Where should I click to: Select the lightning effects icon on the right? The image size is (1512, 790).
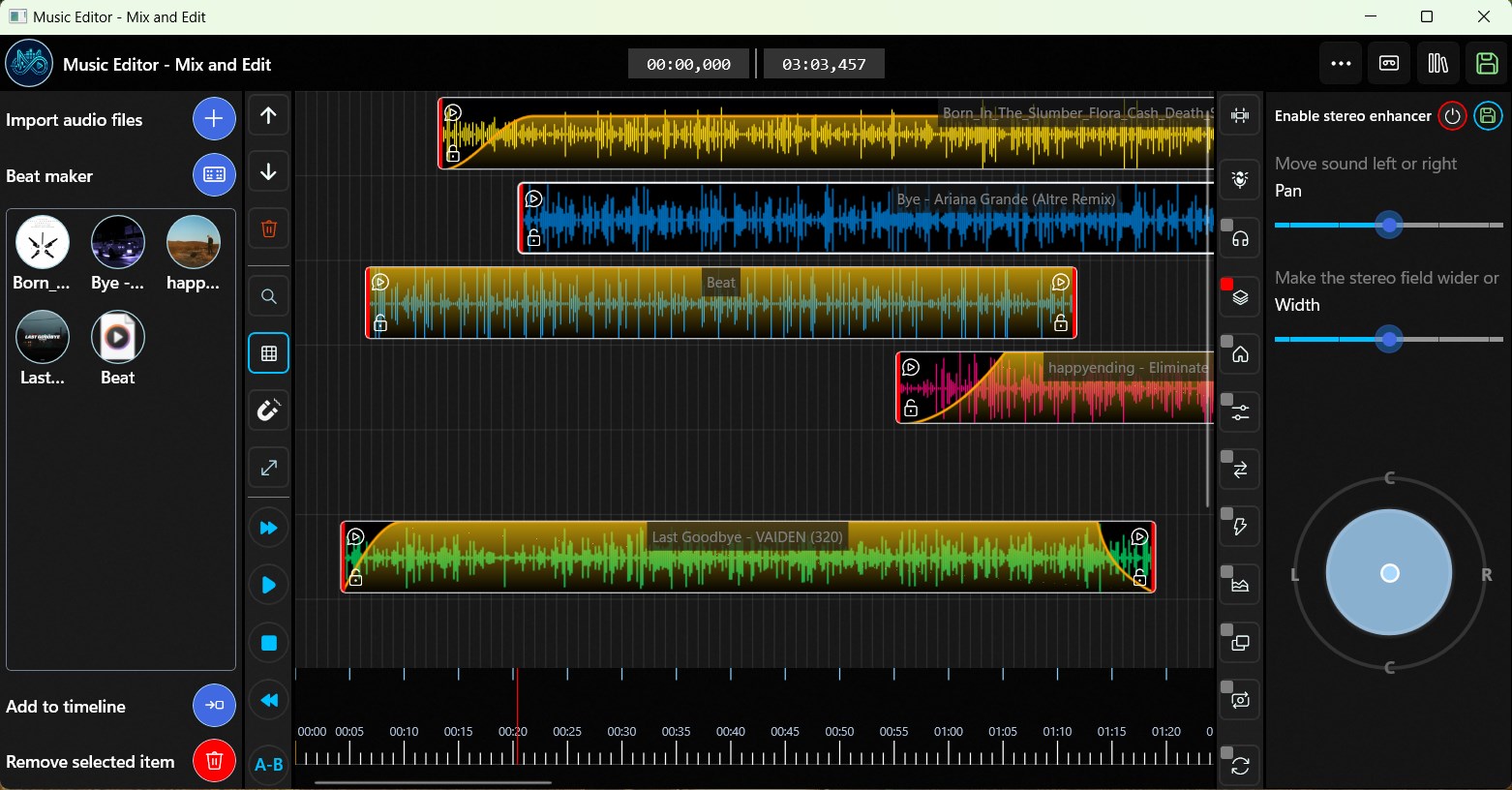click(1240, 526)
